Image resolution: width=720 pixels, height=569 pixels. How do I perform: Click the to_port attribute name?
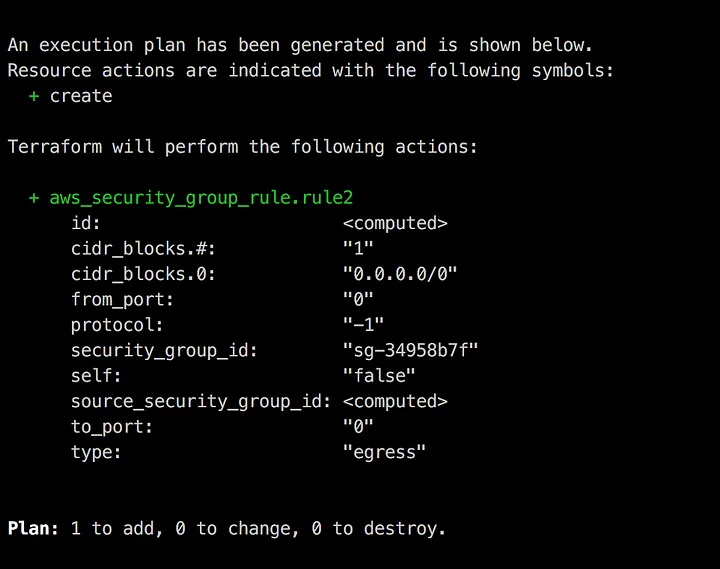pyautogui.click(x=112, y=427)
